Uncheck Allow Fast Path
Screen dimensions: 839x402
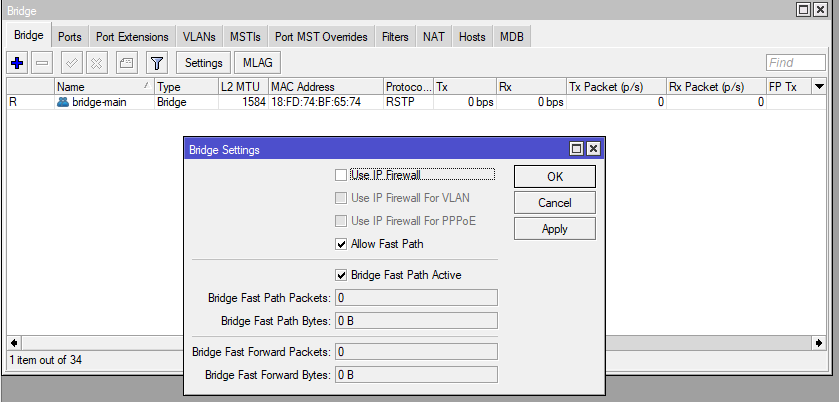(x=341, y=244)
